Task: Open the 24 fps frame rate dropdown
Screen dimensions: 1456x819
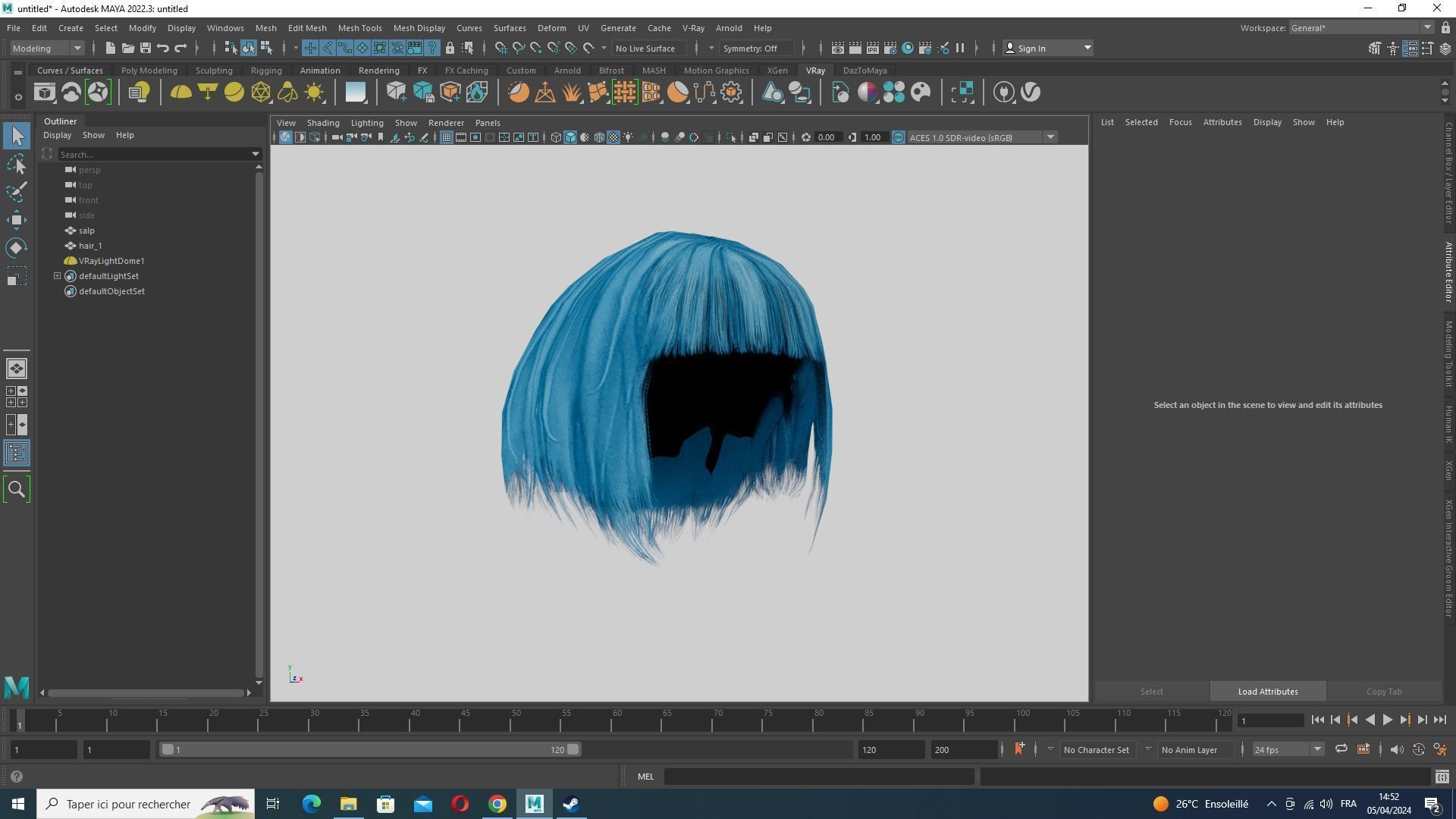Action: coord(1288,749)
